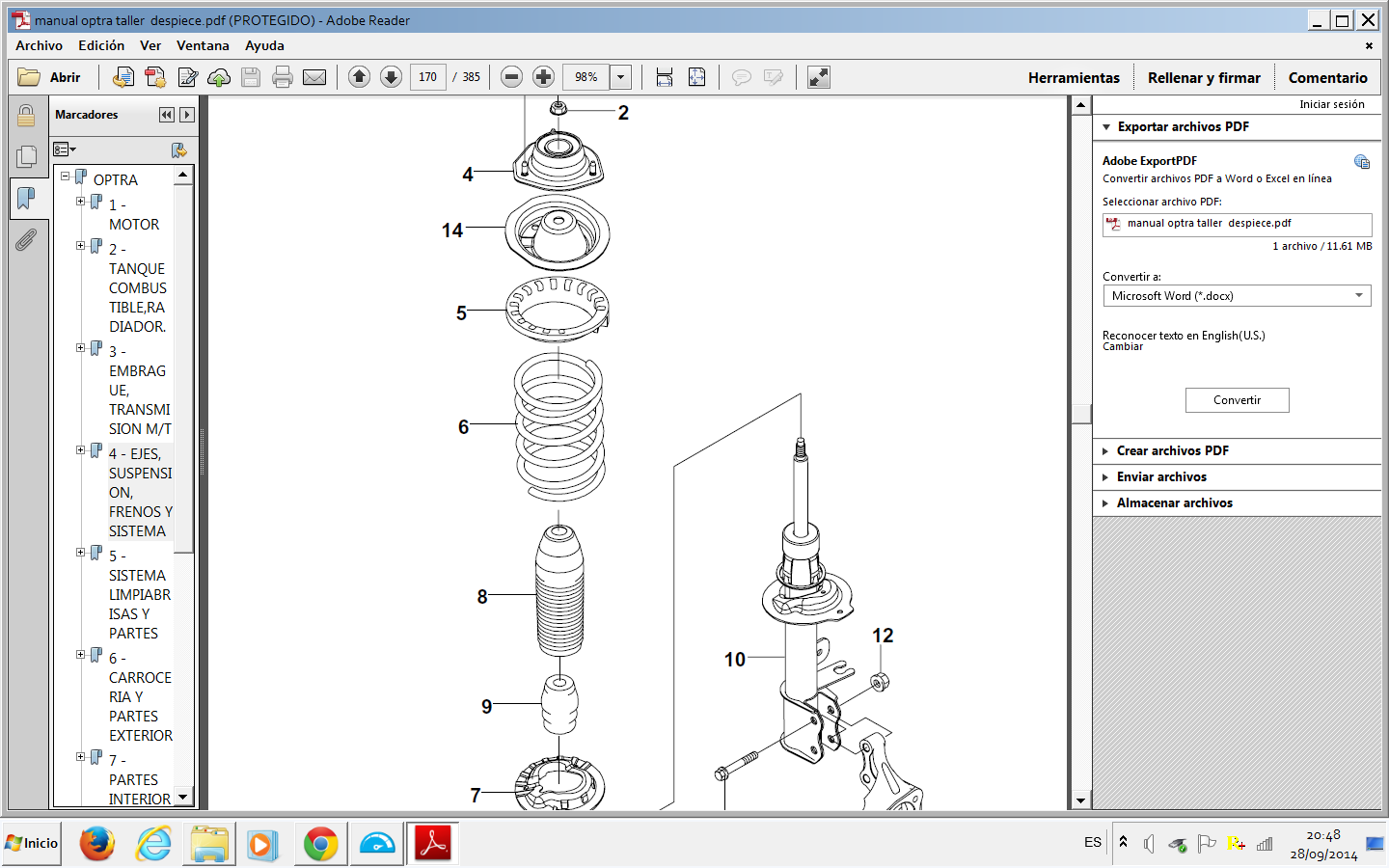The height and width of the screenshot is (868, 1389).
Task: Collapse the Exportar archivos PDF section
Action: [1106, 127]
